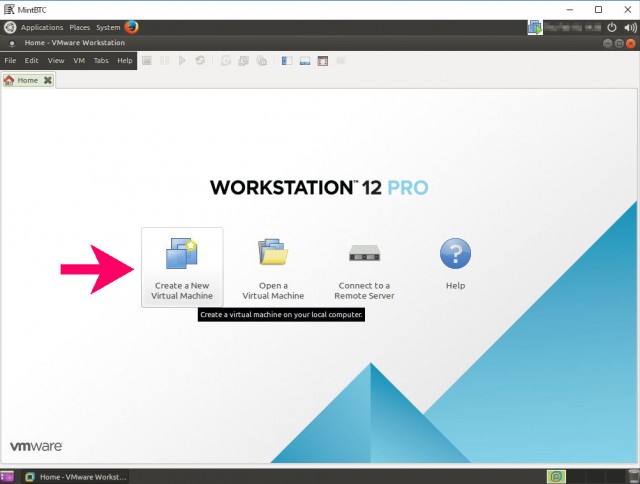Click the show desktop icon in bottom panel
This screenshot has height=484, width=640.
point(7,477)
